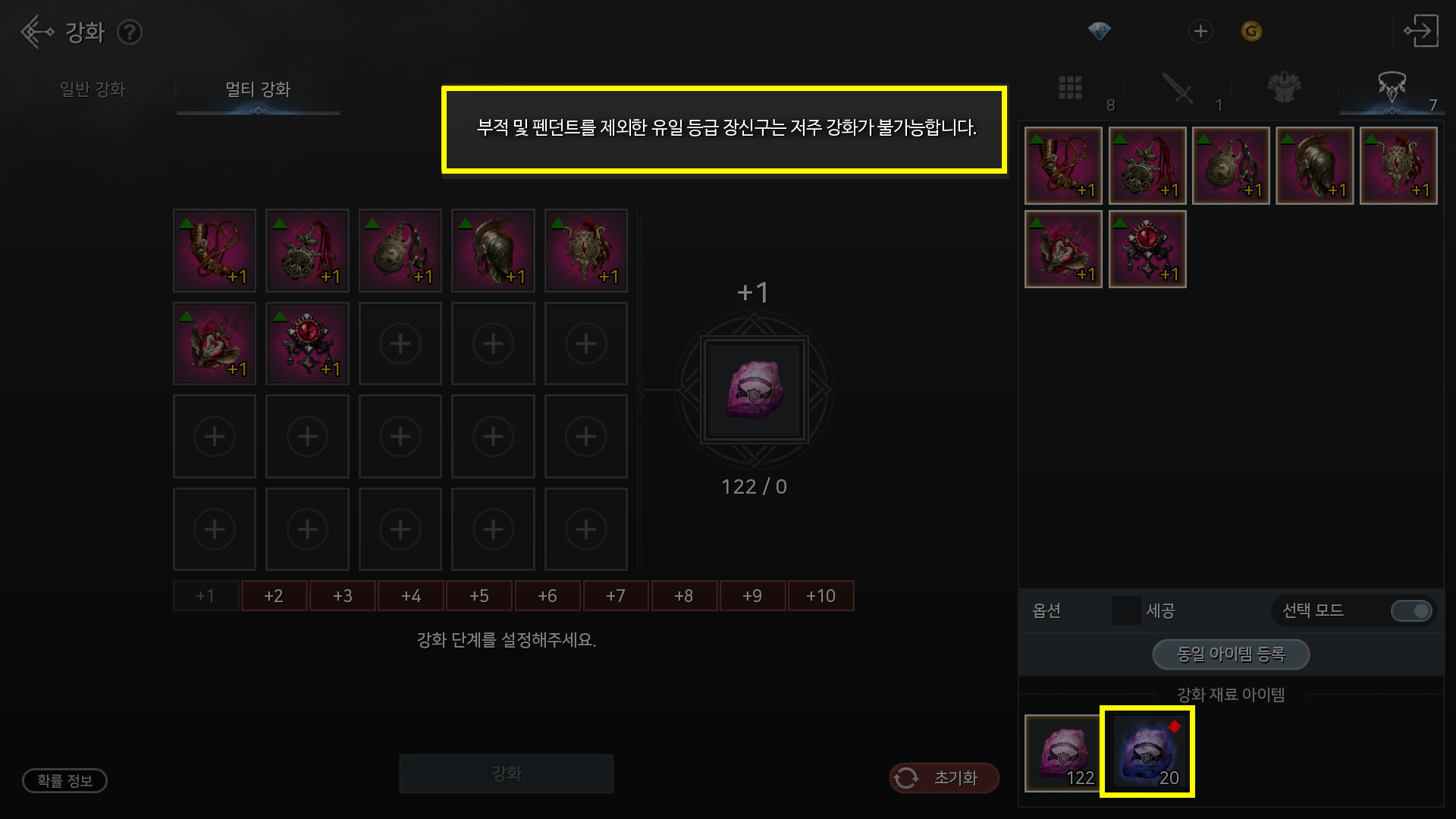Select the blue enhancement stone with 20
The width and height of the screenshot is (1456, 819).
[x=1147, y=752]
